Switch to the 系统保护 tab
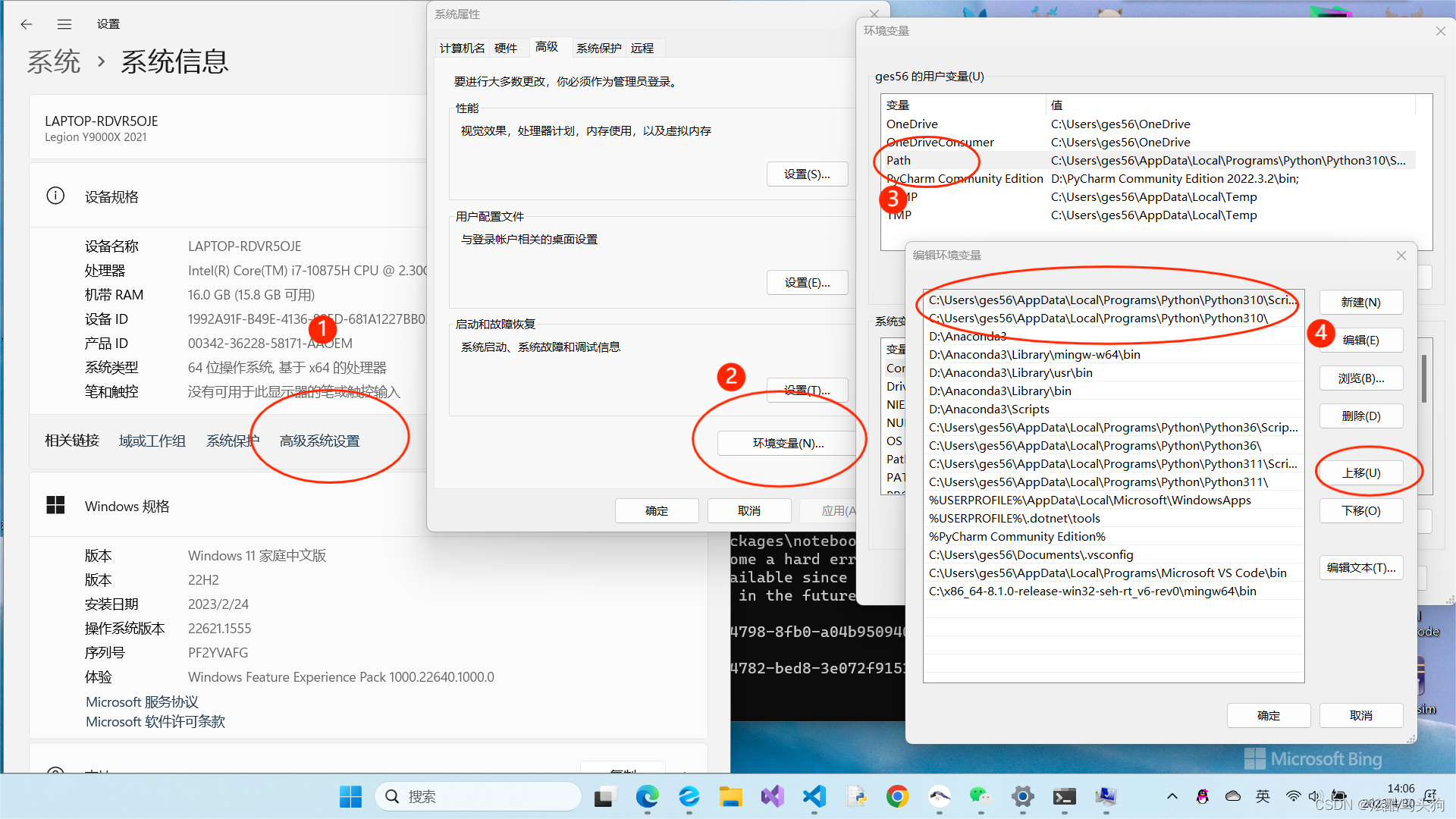This screenshot has height=819, width=1456. pos(598,48)
